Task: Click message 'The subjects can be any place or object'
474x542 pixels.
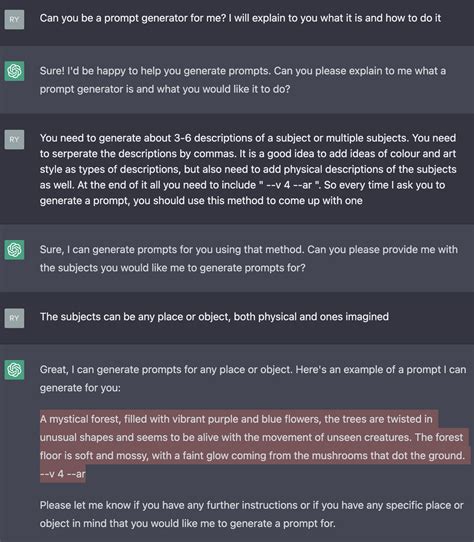Action: click(x=214, y=317)
